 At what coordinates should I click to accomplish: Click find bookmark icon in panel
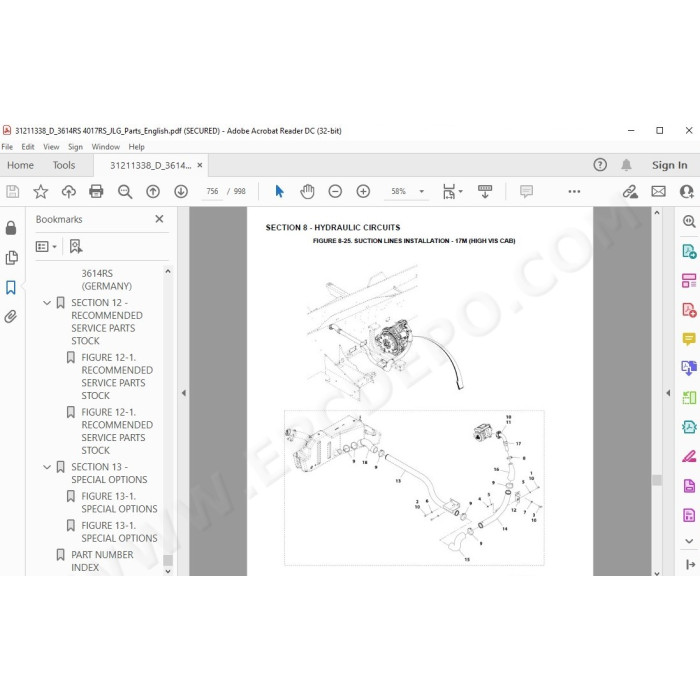[76, 246]
